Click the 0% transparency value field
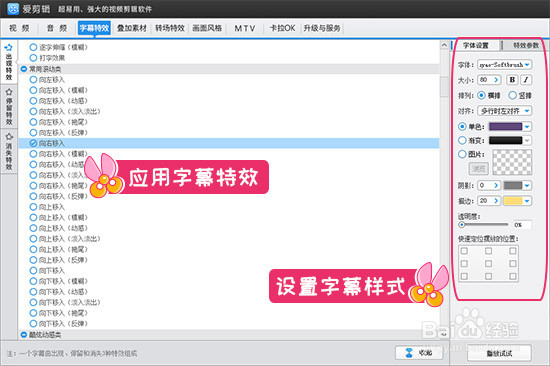The image size is (550, 366). pyautogui.click(x=522, y=225)
